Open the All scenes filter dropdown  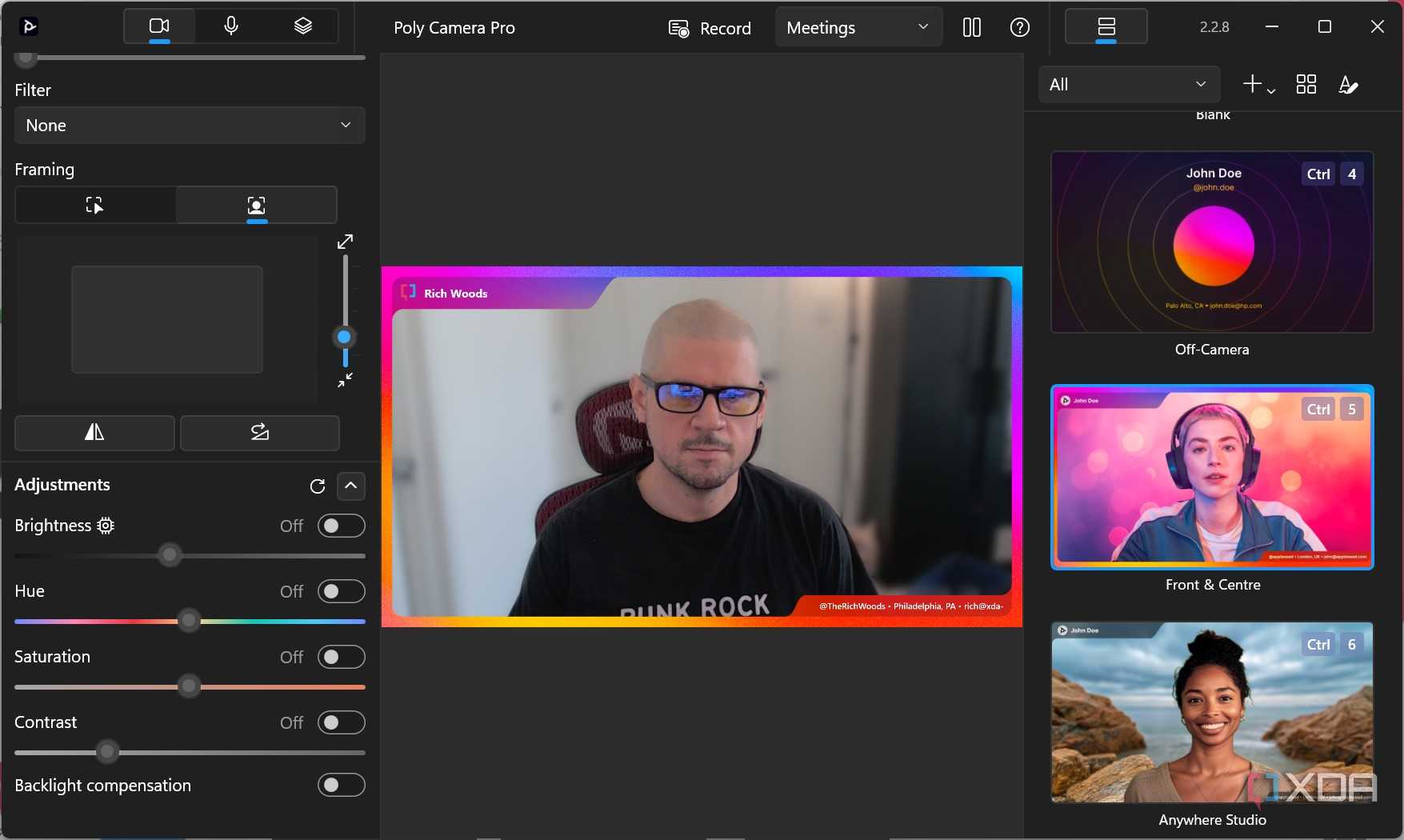1129,84
